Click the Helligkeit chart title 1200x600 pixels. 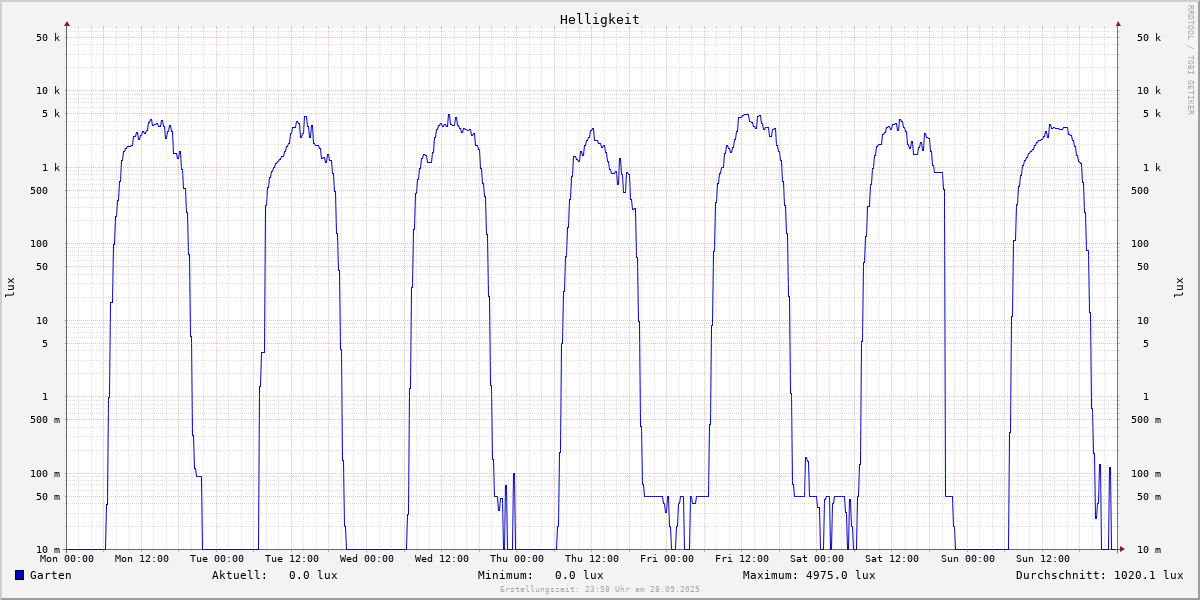point(599,19)
